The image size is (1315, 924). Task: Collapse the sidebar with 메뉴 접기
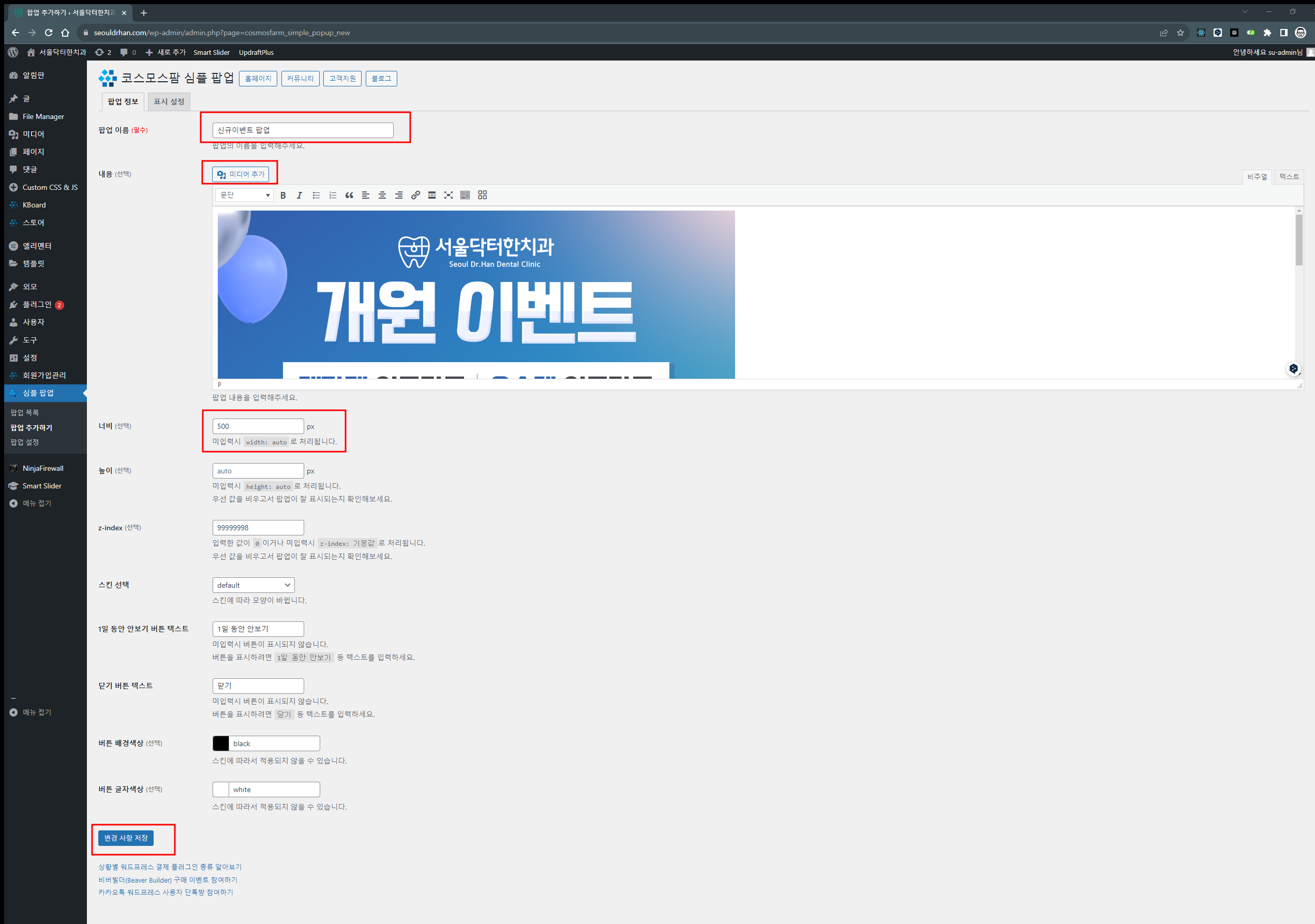(x=37, y=503)
